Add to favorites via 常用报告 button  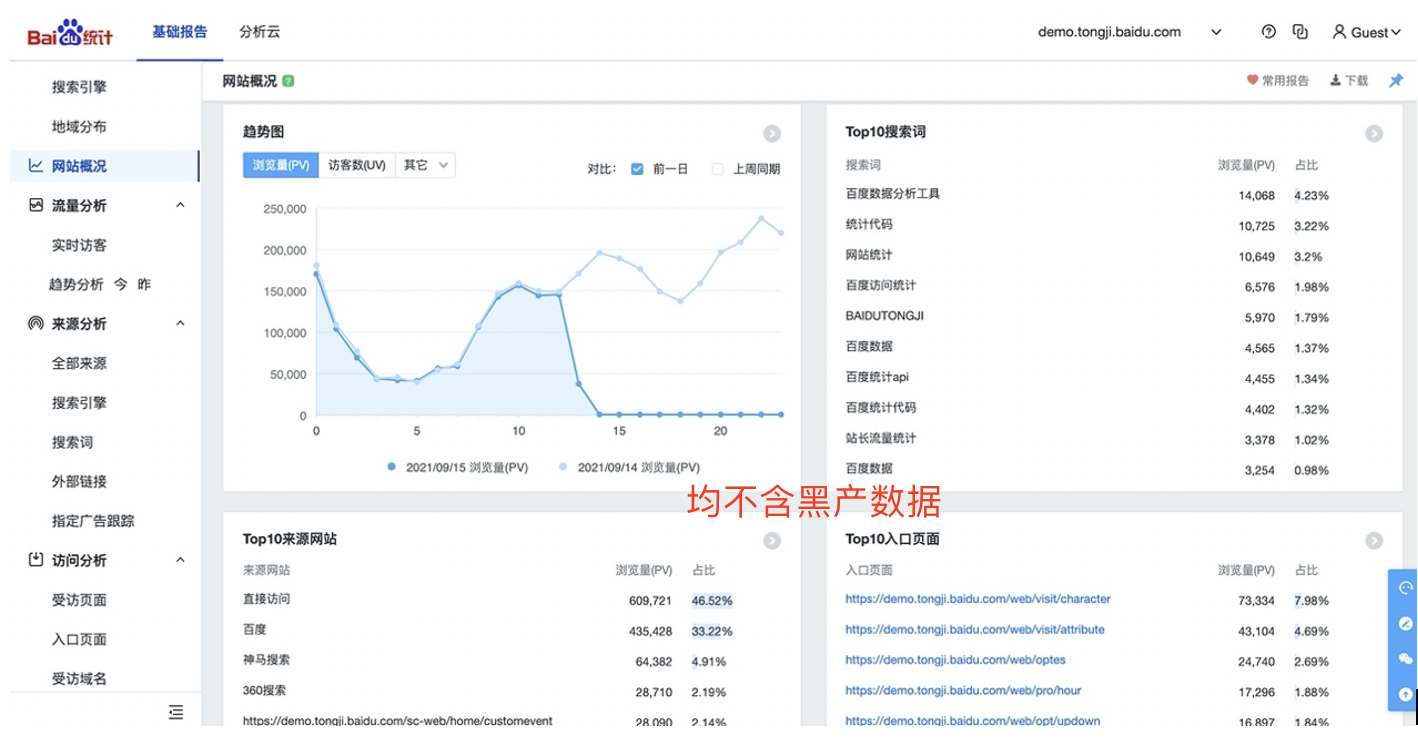pos(1277,81)
